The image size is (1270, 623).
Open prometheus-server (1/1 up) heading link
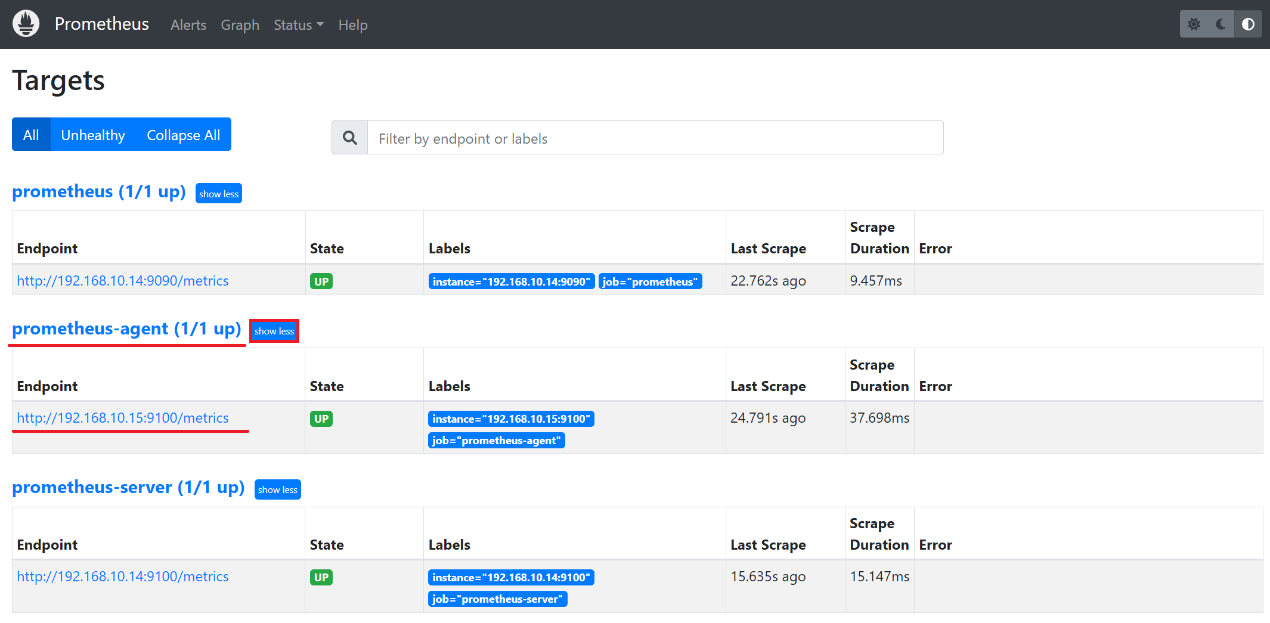(128, 487)
